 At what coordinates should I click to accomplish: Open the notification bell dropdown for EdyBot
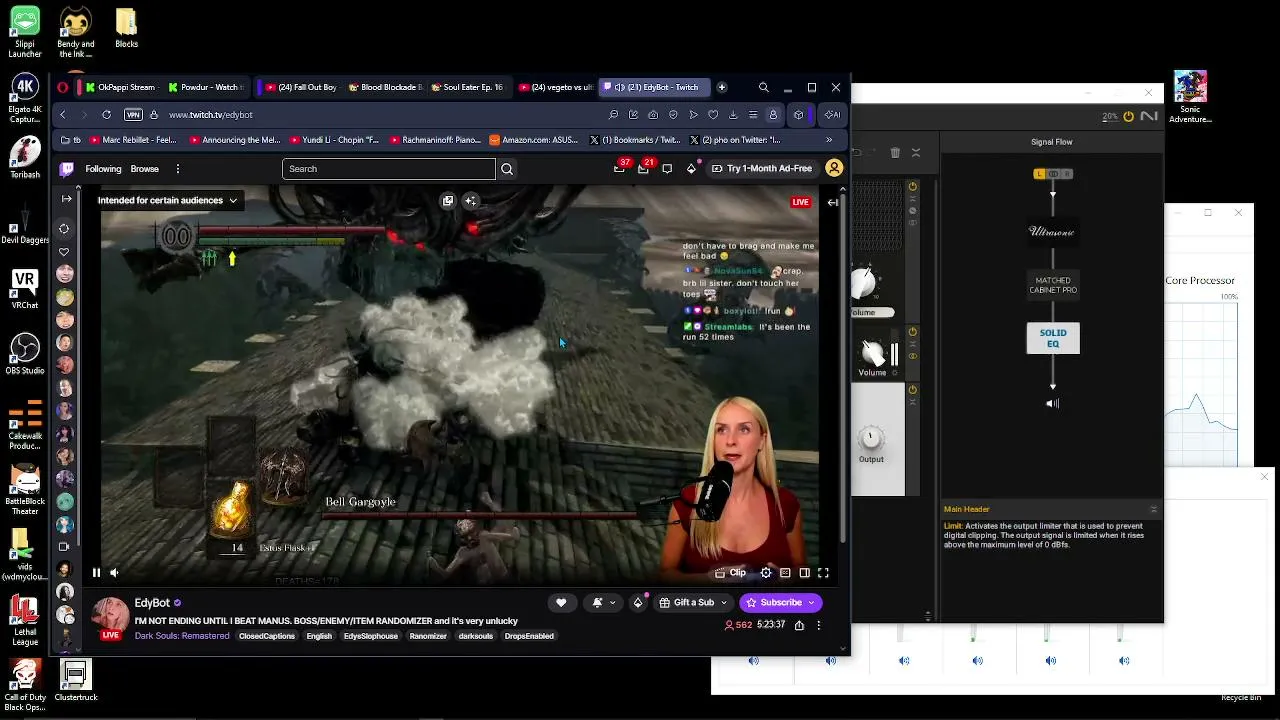click(x=603, y=603)
